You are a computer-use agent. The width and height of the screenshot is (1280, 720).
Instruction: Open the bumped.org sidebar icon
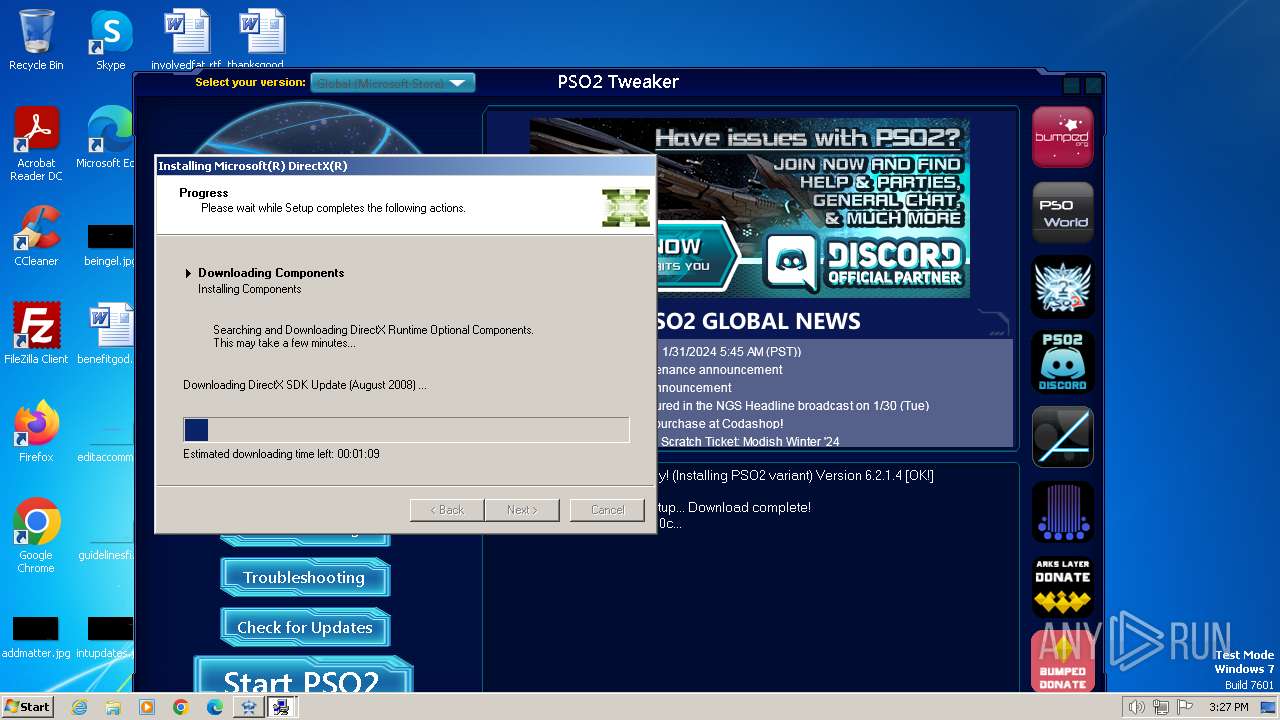[1062, 137]
